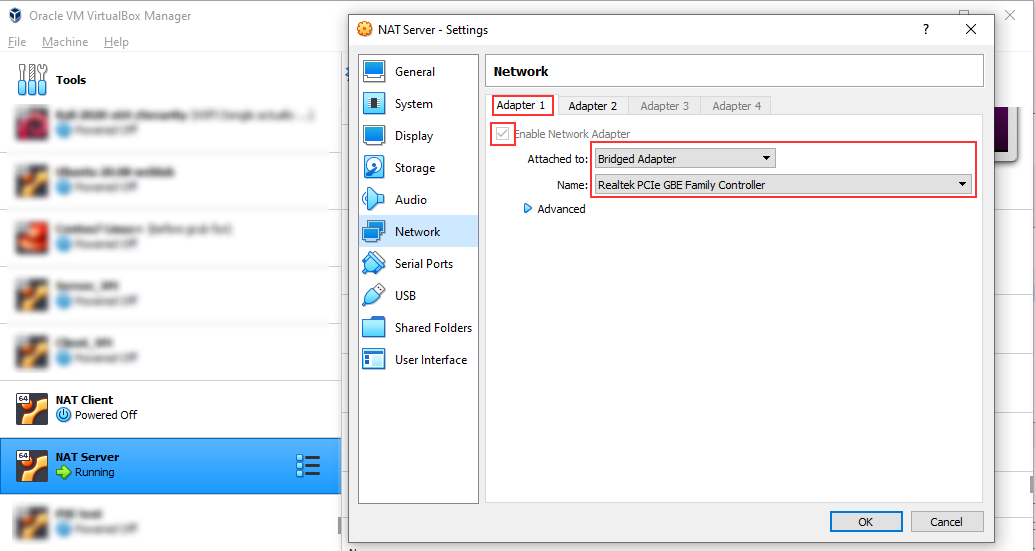Toggle the Enable Network Adapter checkbox
The height and width of the screenshot is (551, 1035).
[502, 134]
